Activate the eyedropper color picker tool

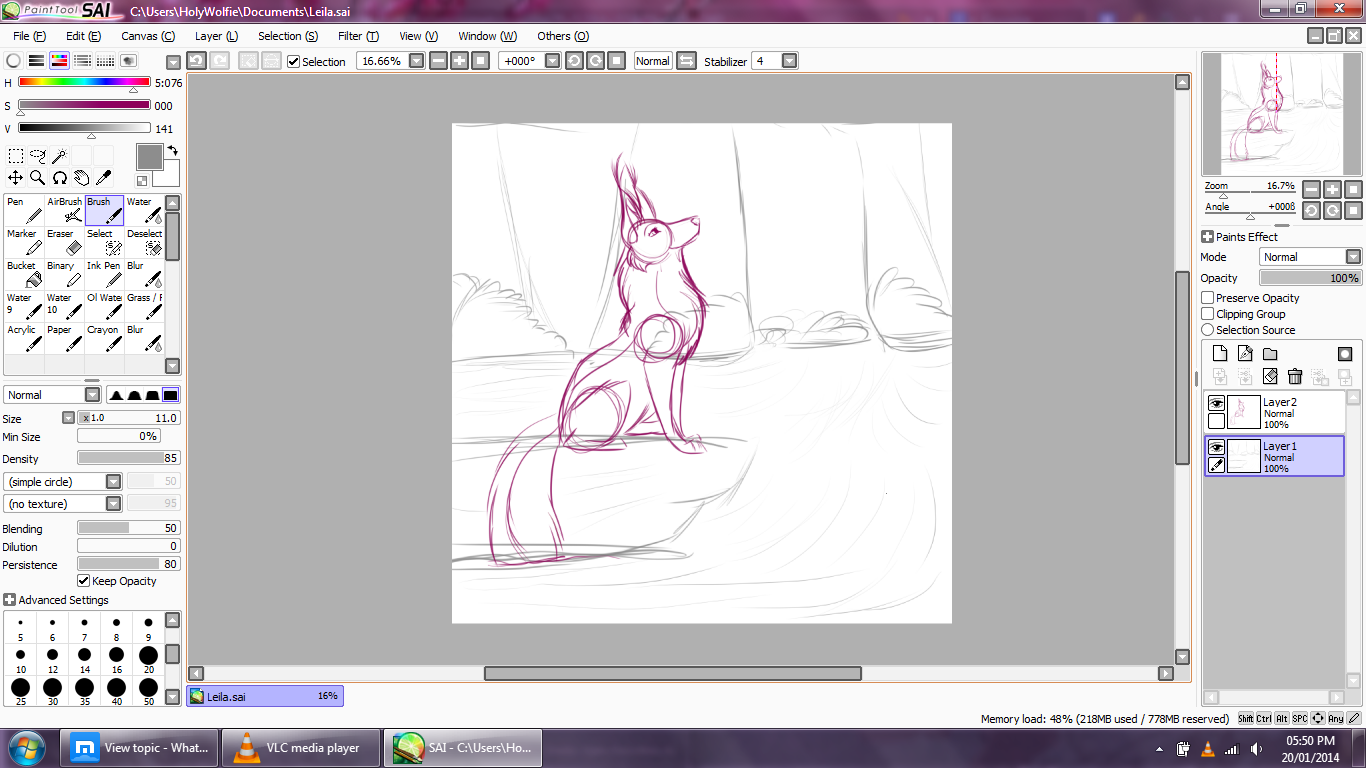[103, 178]
